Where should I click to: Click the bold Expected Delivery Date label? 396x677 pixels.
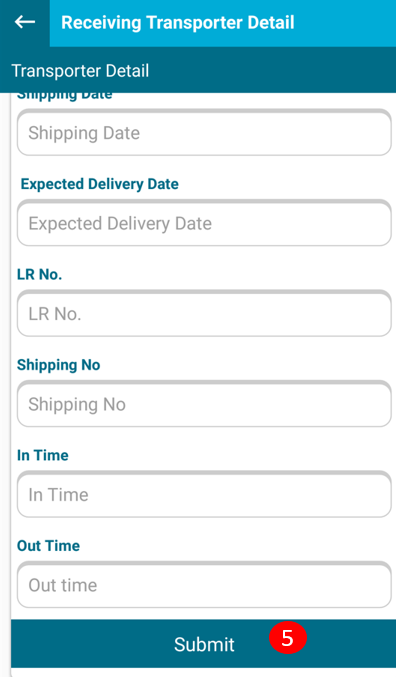100,184
